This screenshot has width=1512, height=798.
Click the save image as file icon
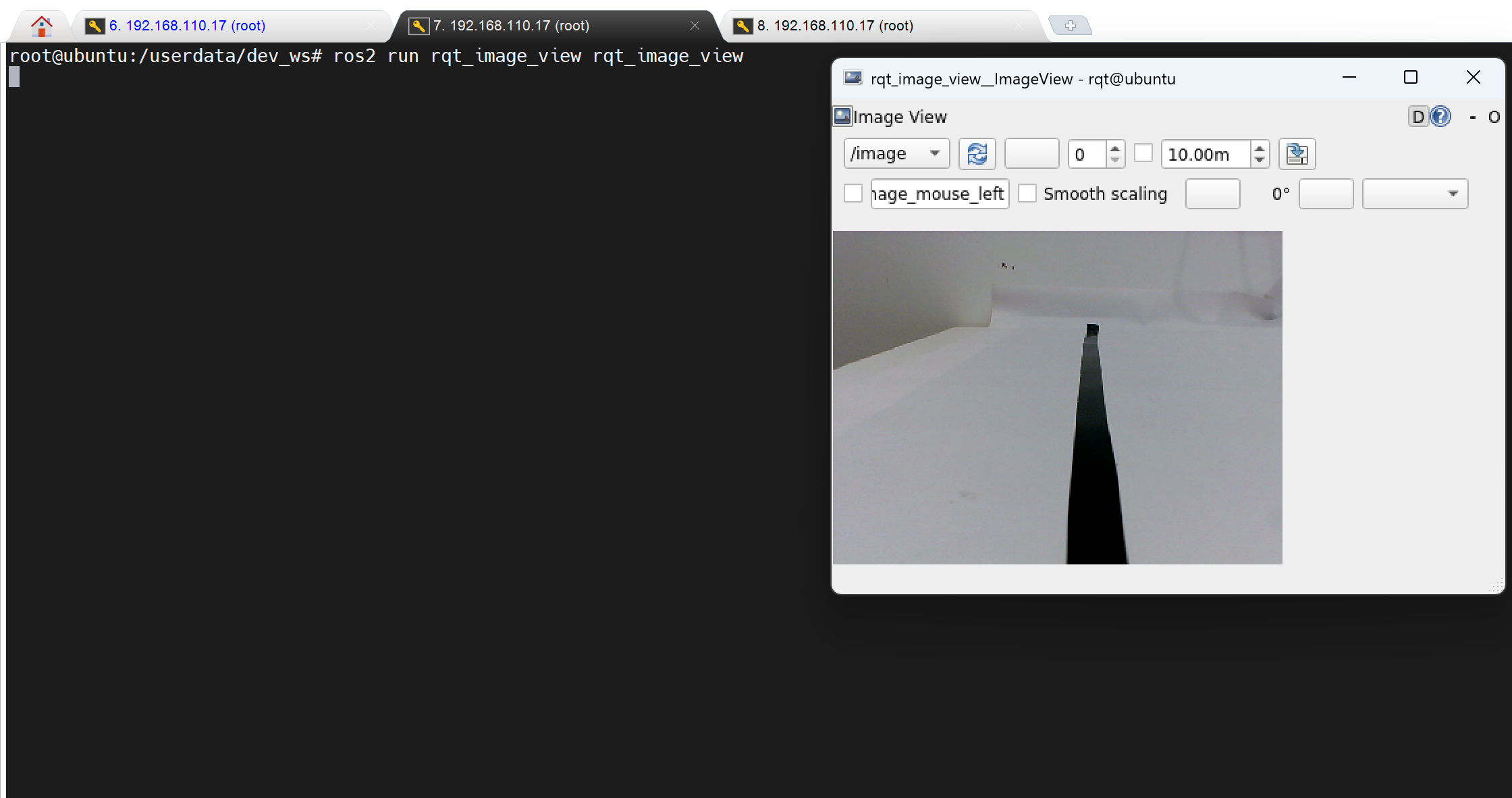click(x=1296, y=154)
